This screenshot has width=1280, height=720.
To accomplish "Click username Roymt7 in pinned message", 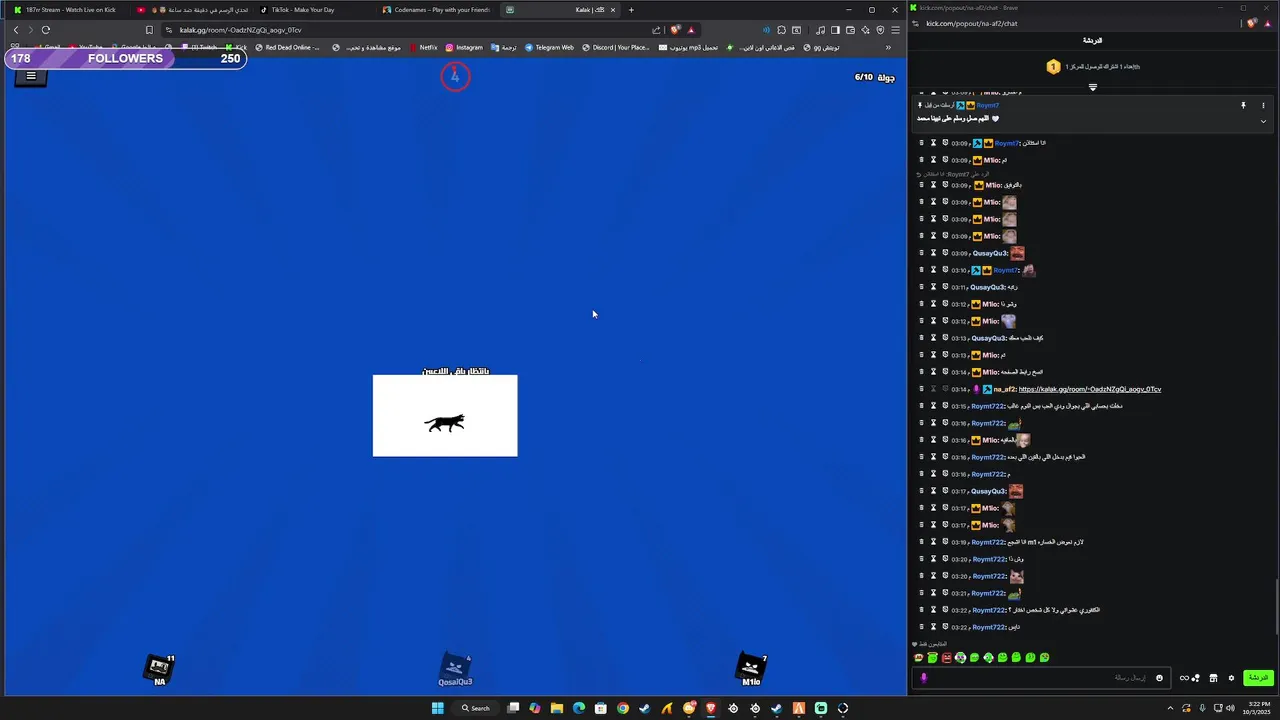I will click(x=987, y=105).
